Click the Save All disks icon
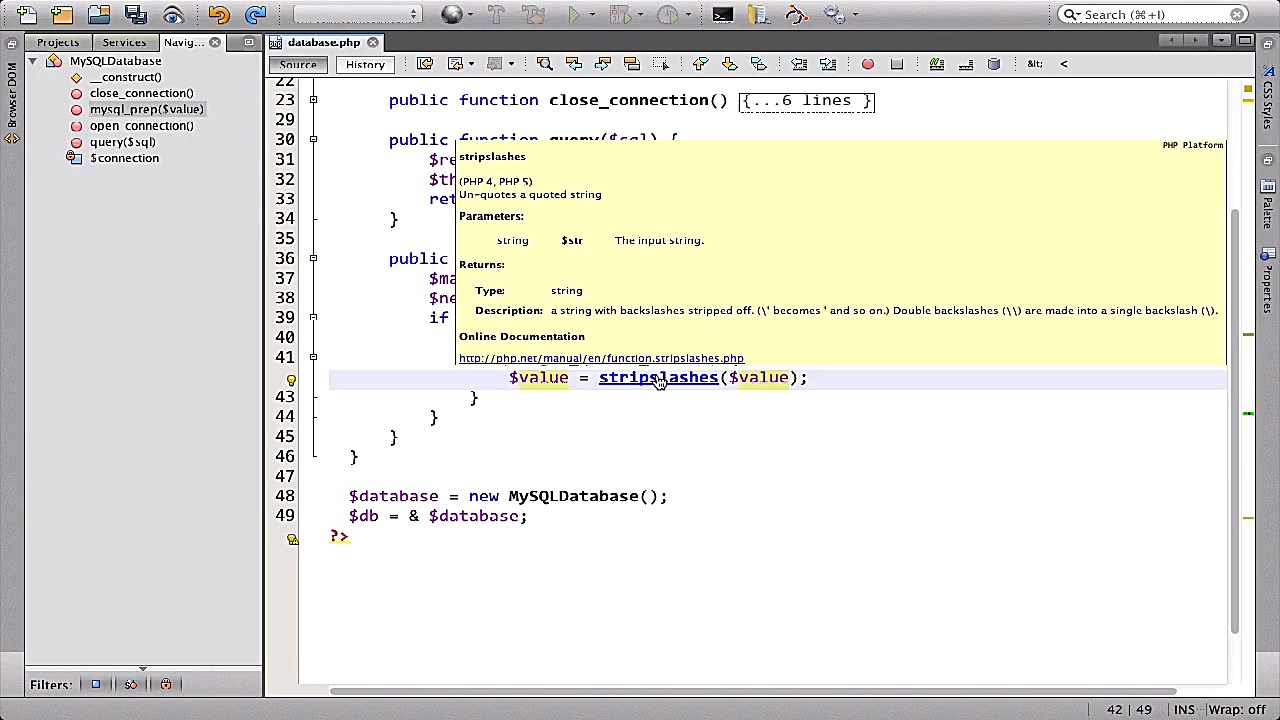 point(135,15)
